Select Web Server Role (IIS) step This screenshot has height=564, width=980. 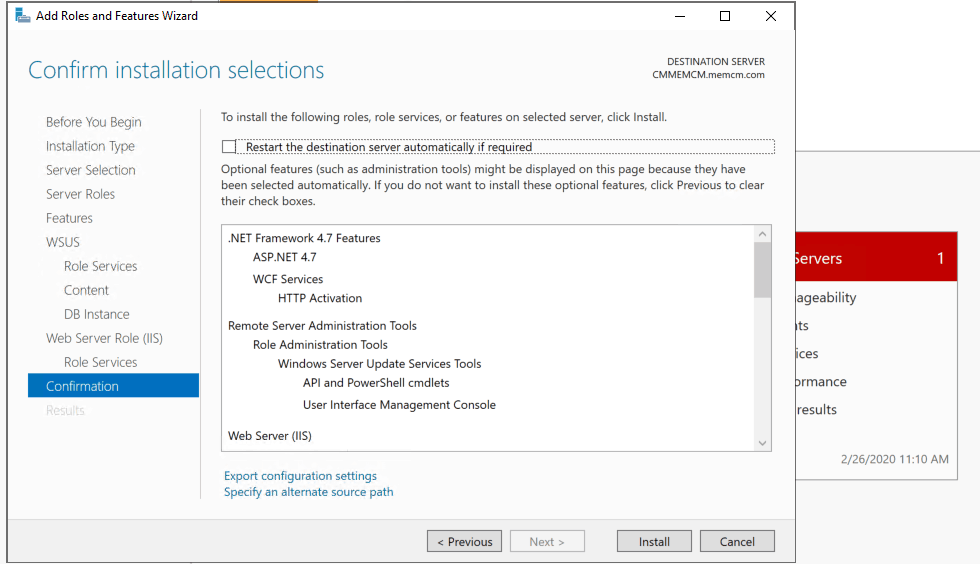click(x=104, y=338)
